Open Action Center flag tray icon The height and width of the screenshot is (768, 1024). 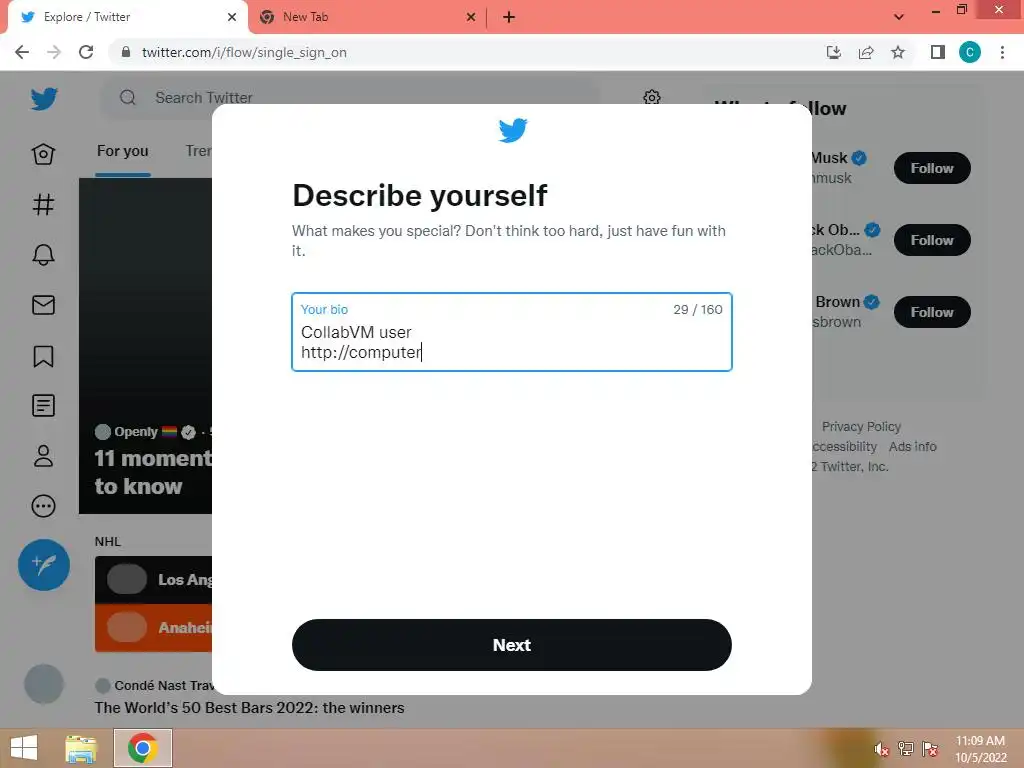tap(930, 749)
